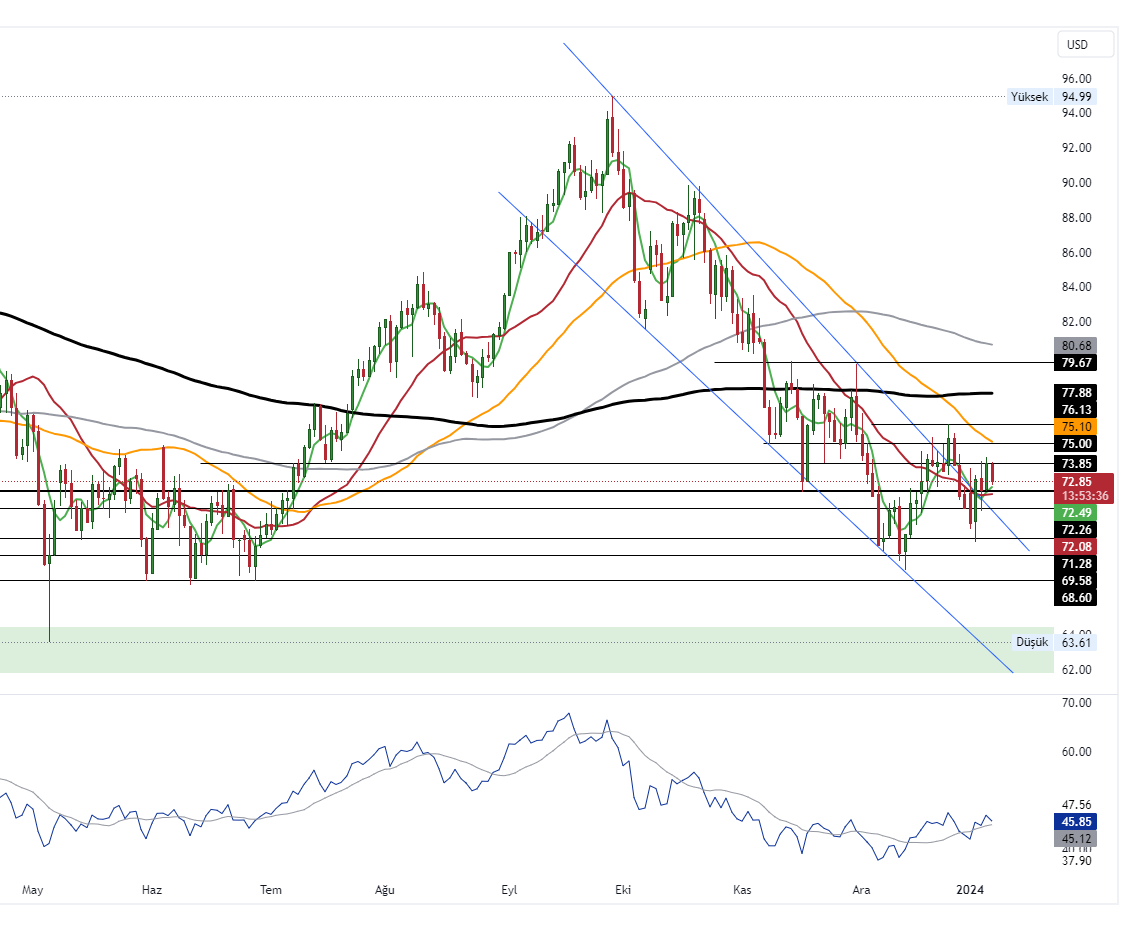
Task: Click the gray 80.68 moving average label
Action: (1076, 345)
